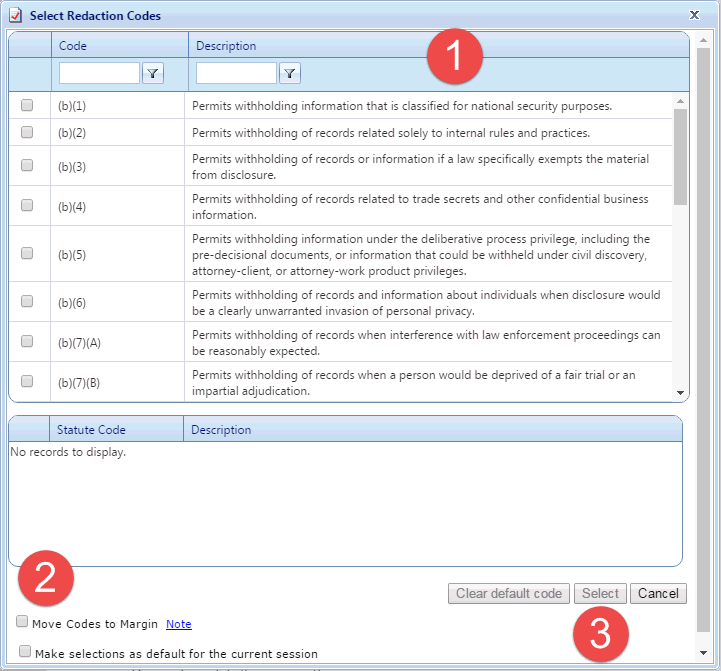Enable Move Codes to Margin option
721x671 pixels.
coord(22,621)
